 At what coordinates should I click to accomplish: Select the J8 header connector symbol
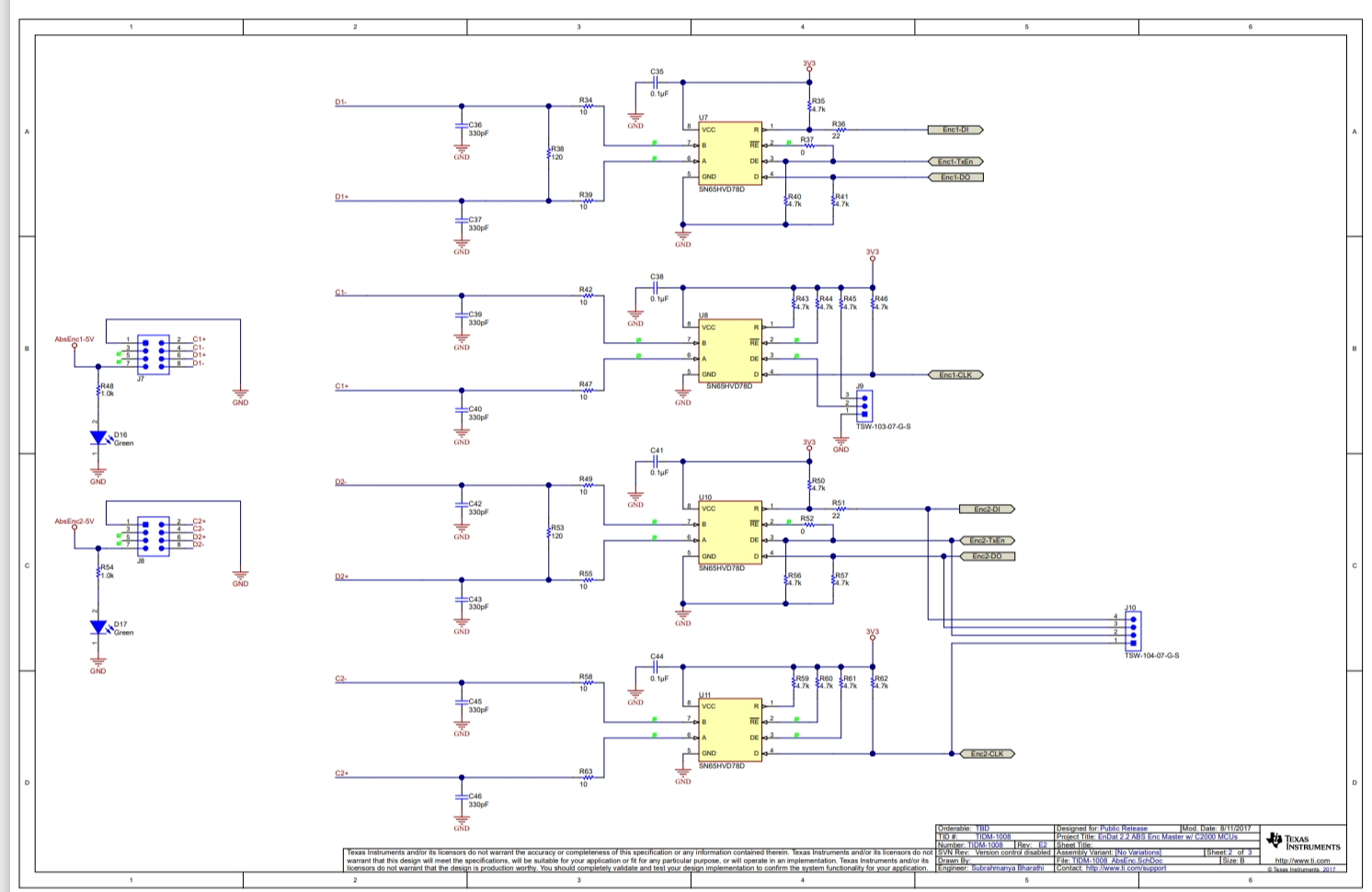tap(153, 535)
